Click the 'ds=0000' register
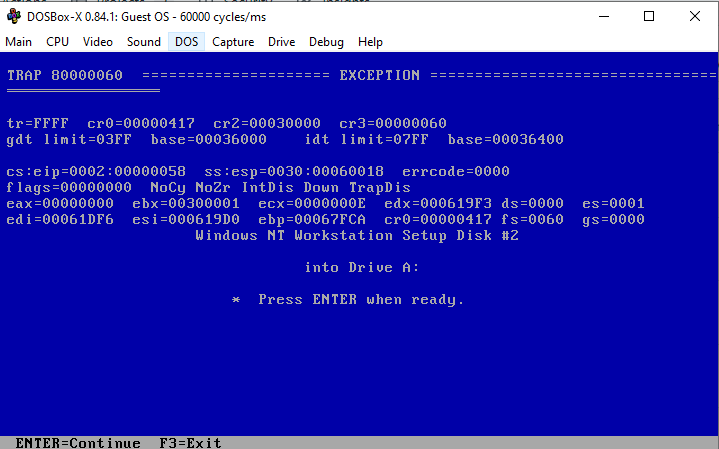Viewport: 719px width, 449px height. coord(532,204)
